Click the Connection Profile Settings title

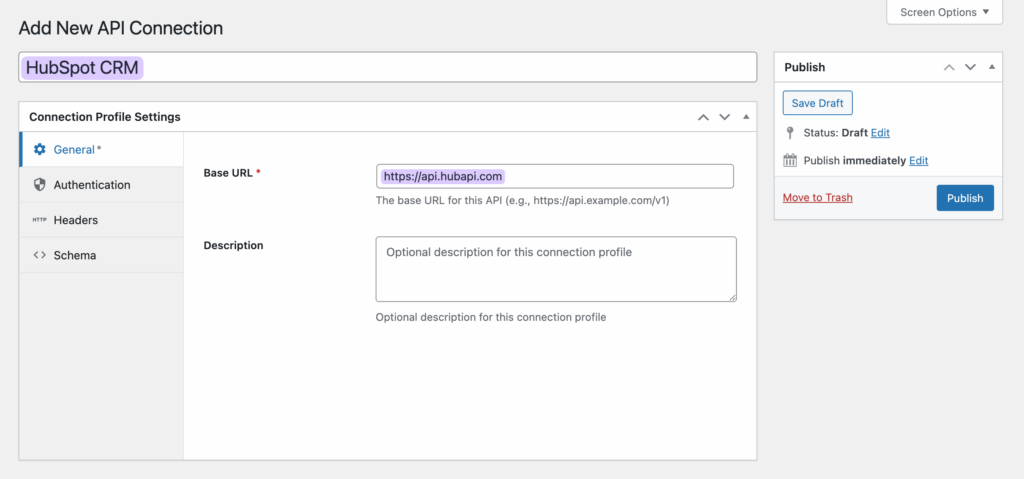(105, 118)
